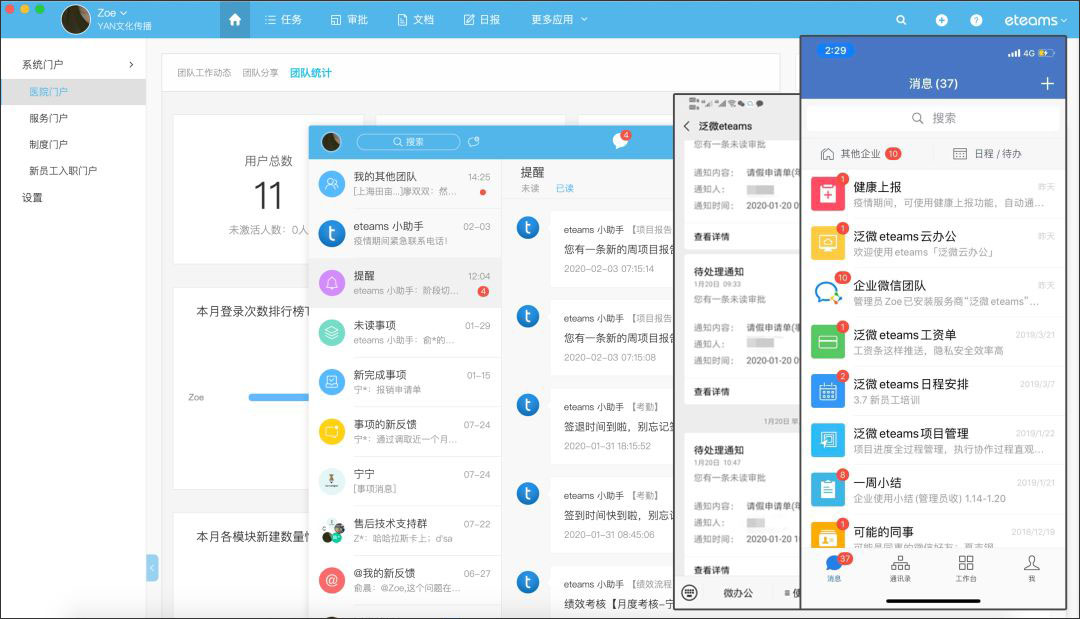Open the 审批 menu item
The height and width of the screenshot is (619, 1080).
[x=349, y=19]
